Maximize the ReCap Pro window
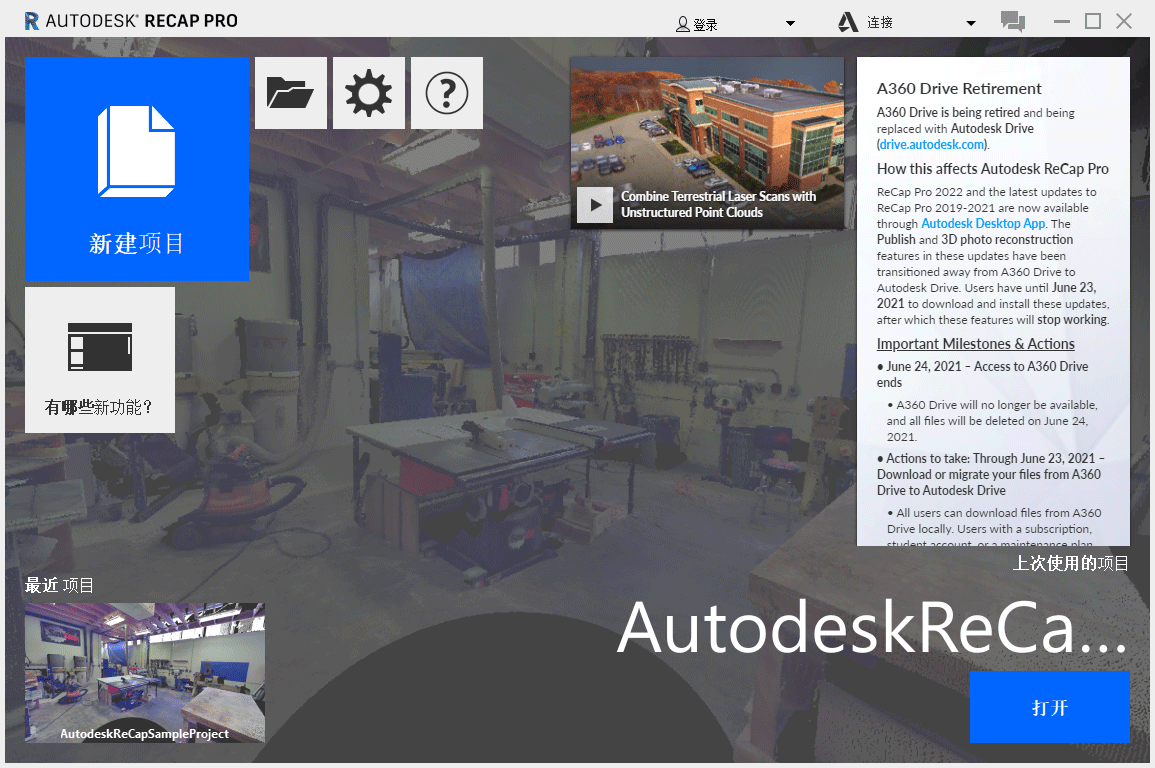This screenshot has height=768, width=1155. (1093, 21)
